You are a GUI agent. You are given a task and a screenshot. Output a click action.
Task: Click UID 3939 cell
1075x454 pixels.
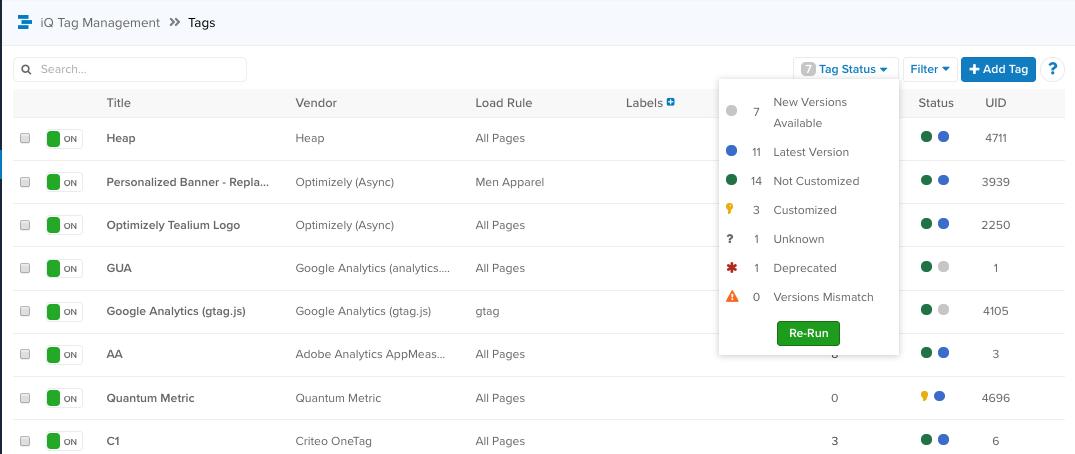(995, 182)
